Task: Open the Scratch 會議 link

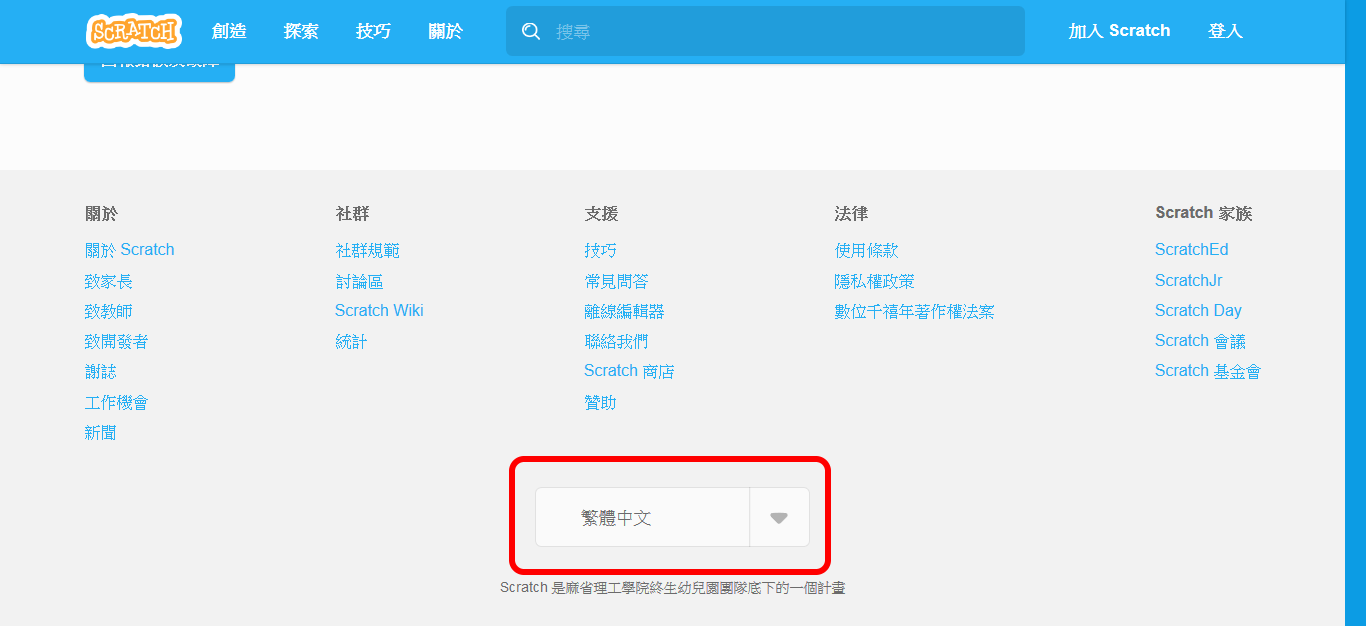Action: click(1200, 341)
